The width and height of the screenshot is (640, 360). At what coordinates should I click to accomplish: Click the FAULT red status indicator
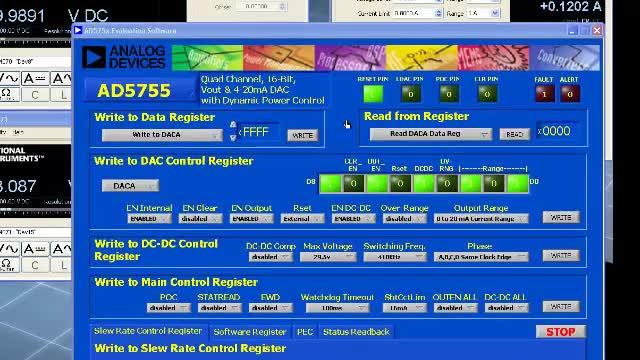544,94
